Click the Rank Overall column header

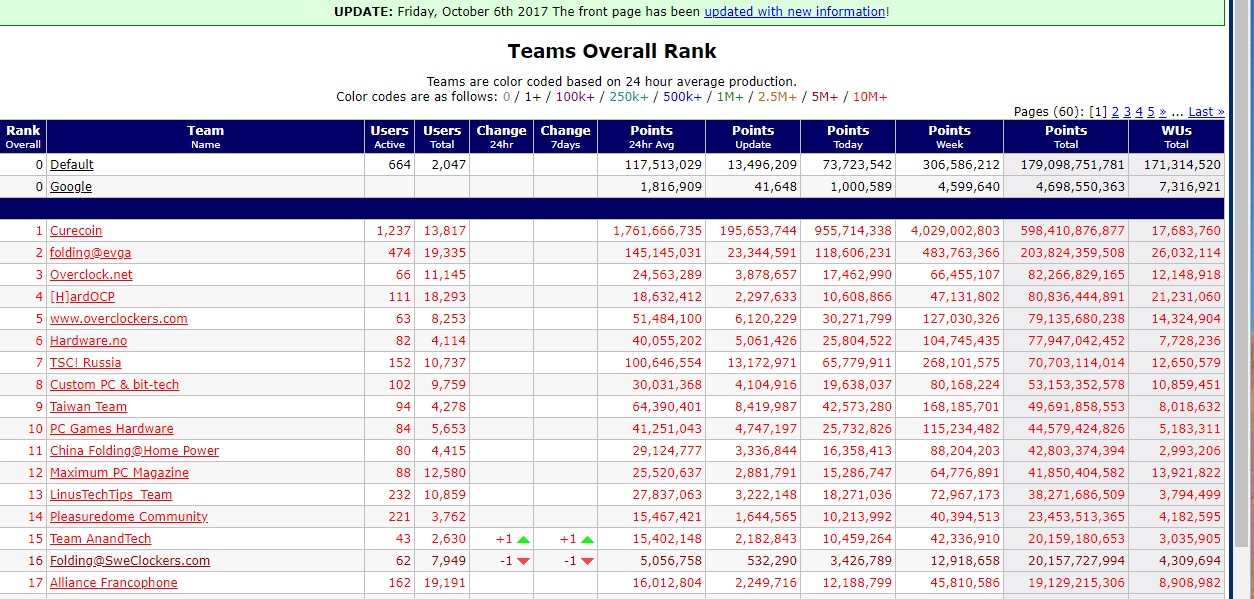click(23, 137)
